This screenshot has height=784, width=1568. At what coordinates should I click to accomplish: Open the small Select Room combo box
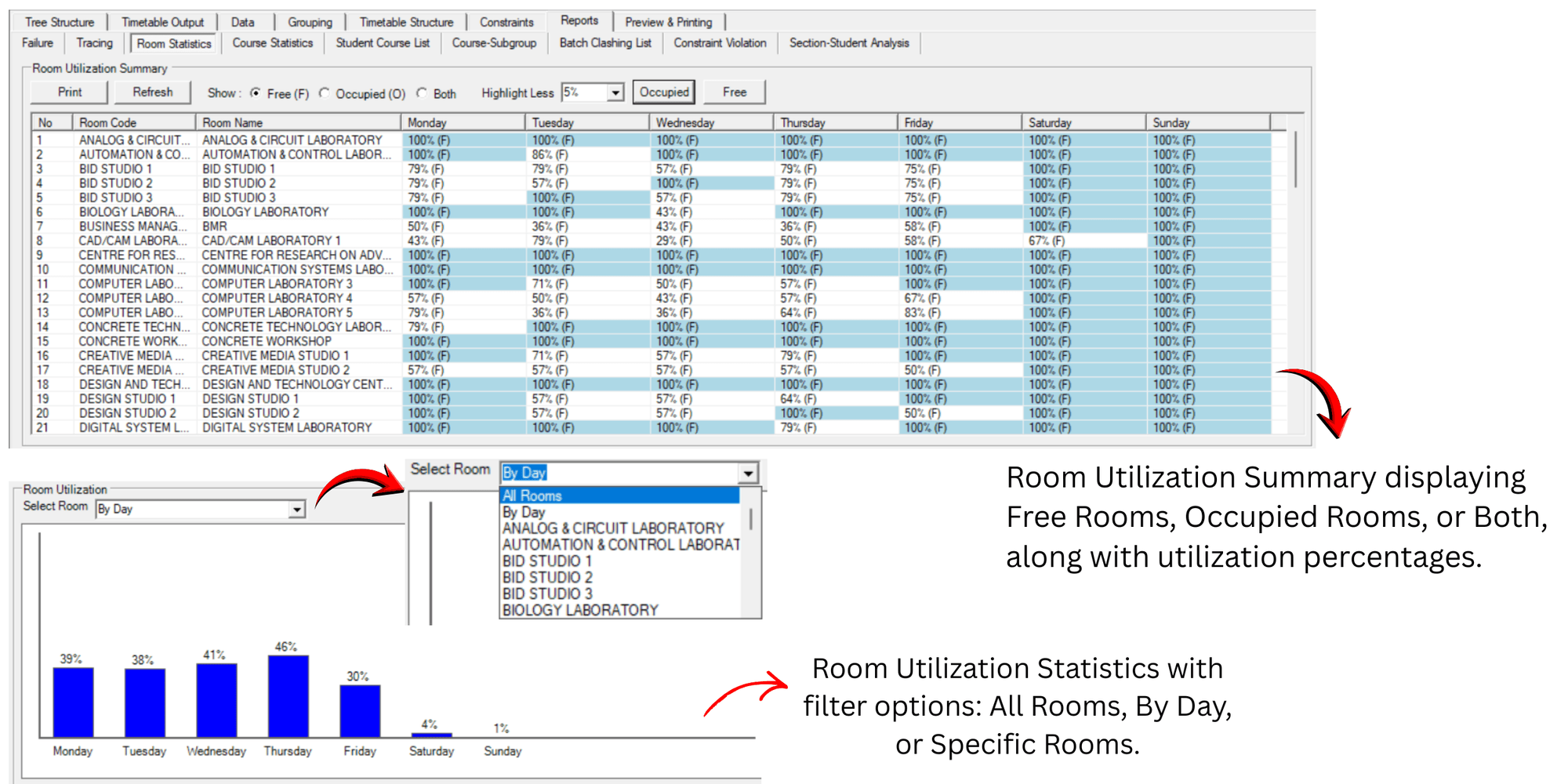pos(201,510)
